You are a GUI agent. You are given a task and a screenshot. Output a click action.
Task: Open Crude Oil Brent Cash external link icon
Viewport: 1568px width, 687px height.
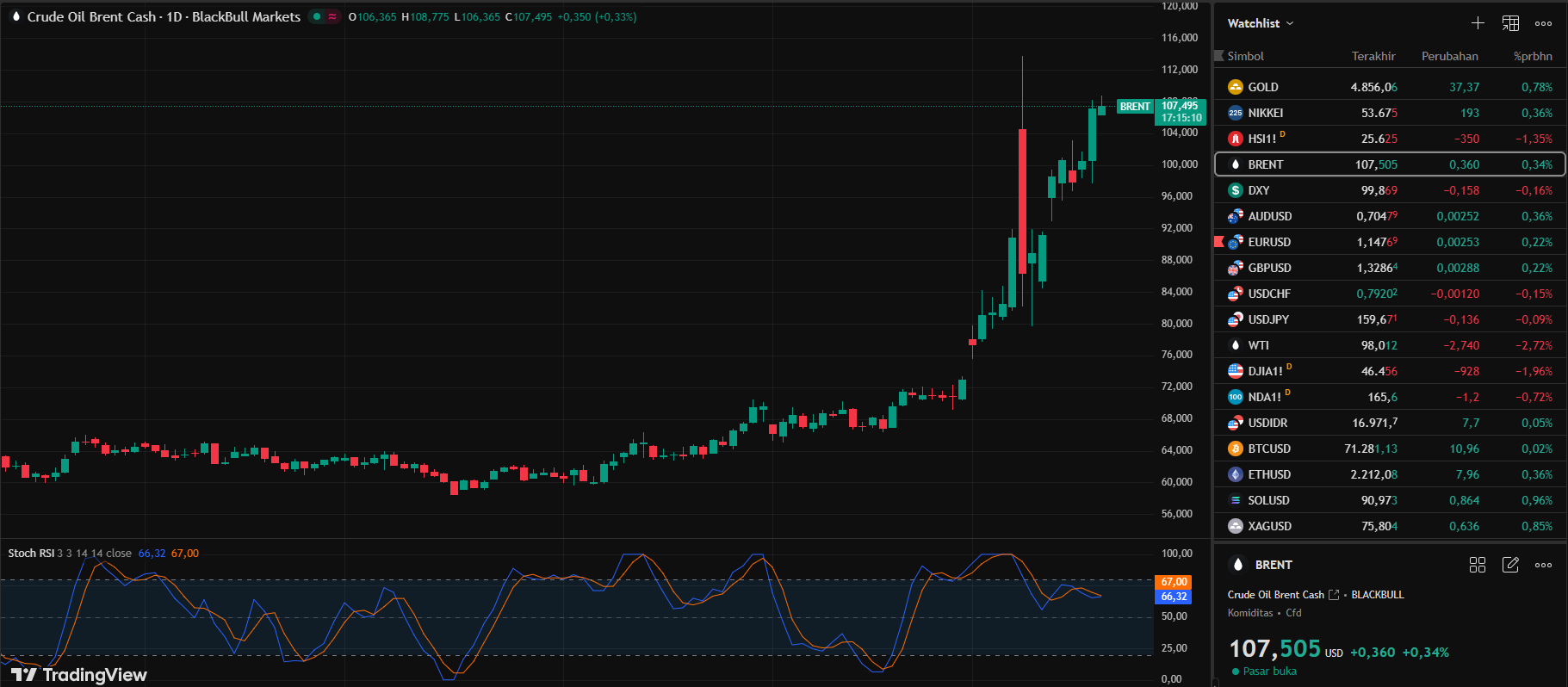[x=1334, y=595]
